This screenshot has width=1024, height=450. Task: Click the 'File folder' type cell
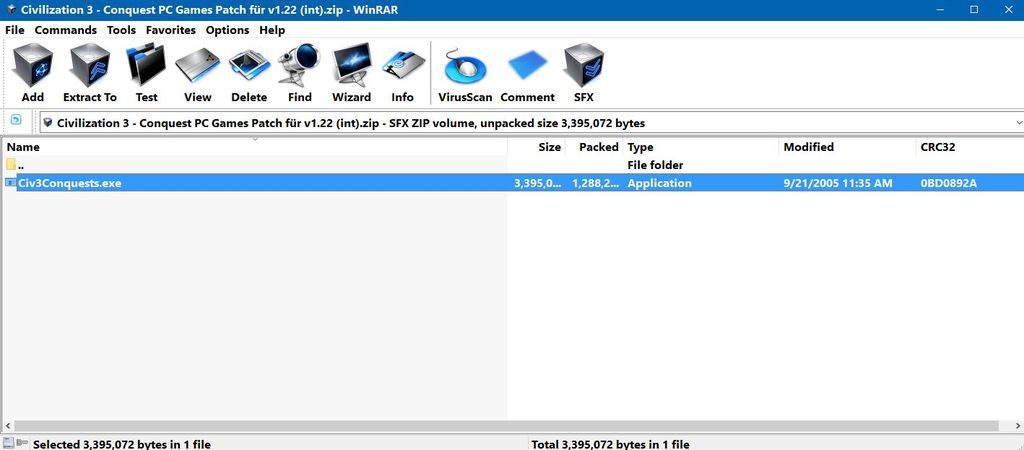coord(655,165)
